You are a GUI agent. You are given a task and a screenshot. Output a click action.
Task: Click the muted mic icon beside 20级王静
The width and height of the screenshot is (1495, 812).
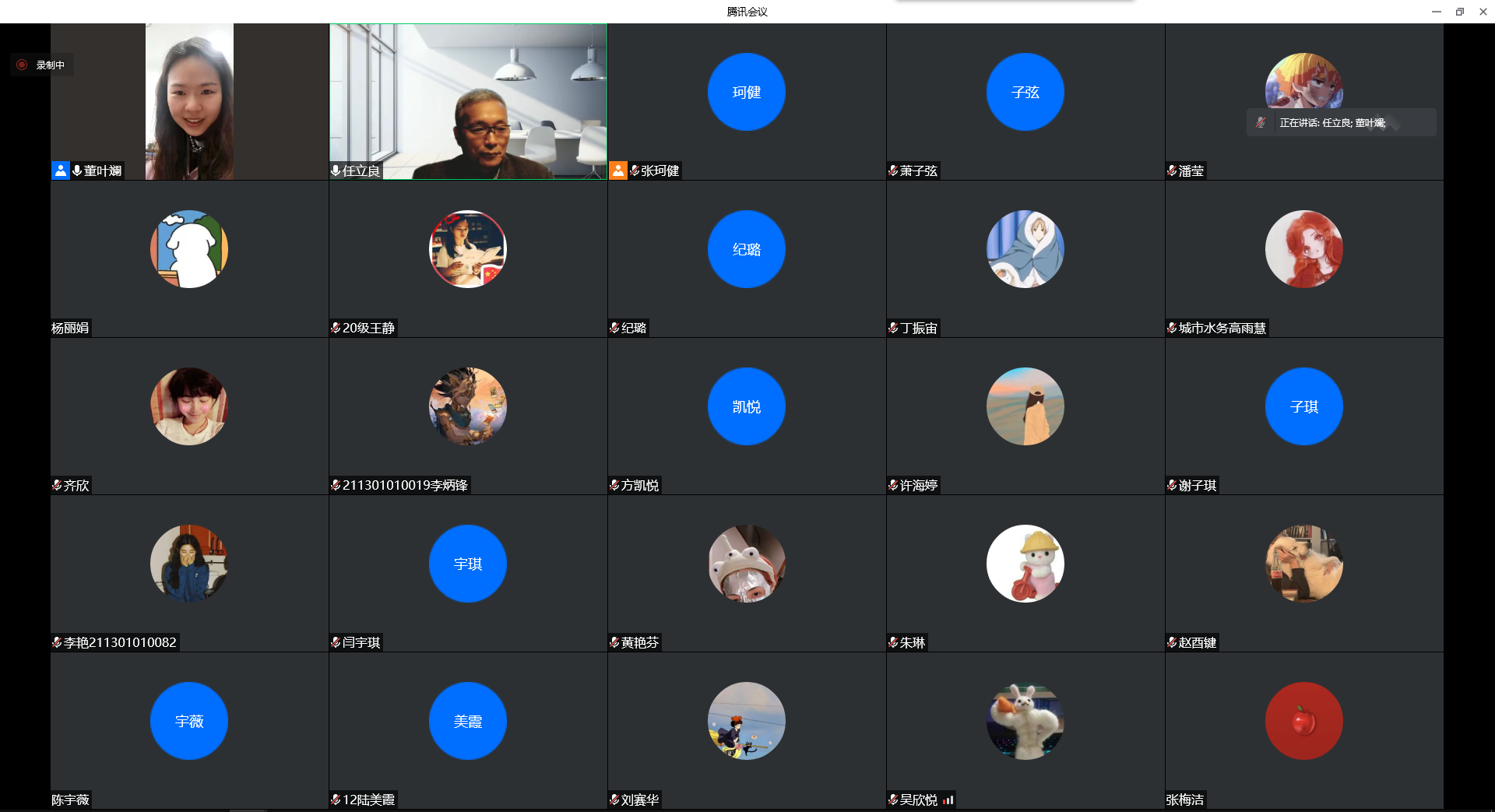coord(336,328)
